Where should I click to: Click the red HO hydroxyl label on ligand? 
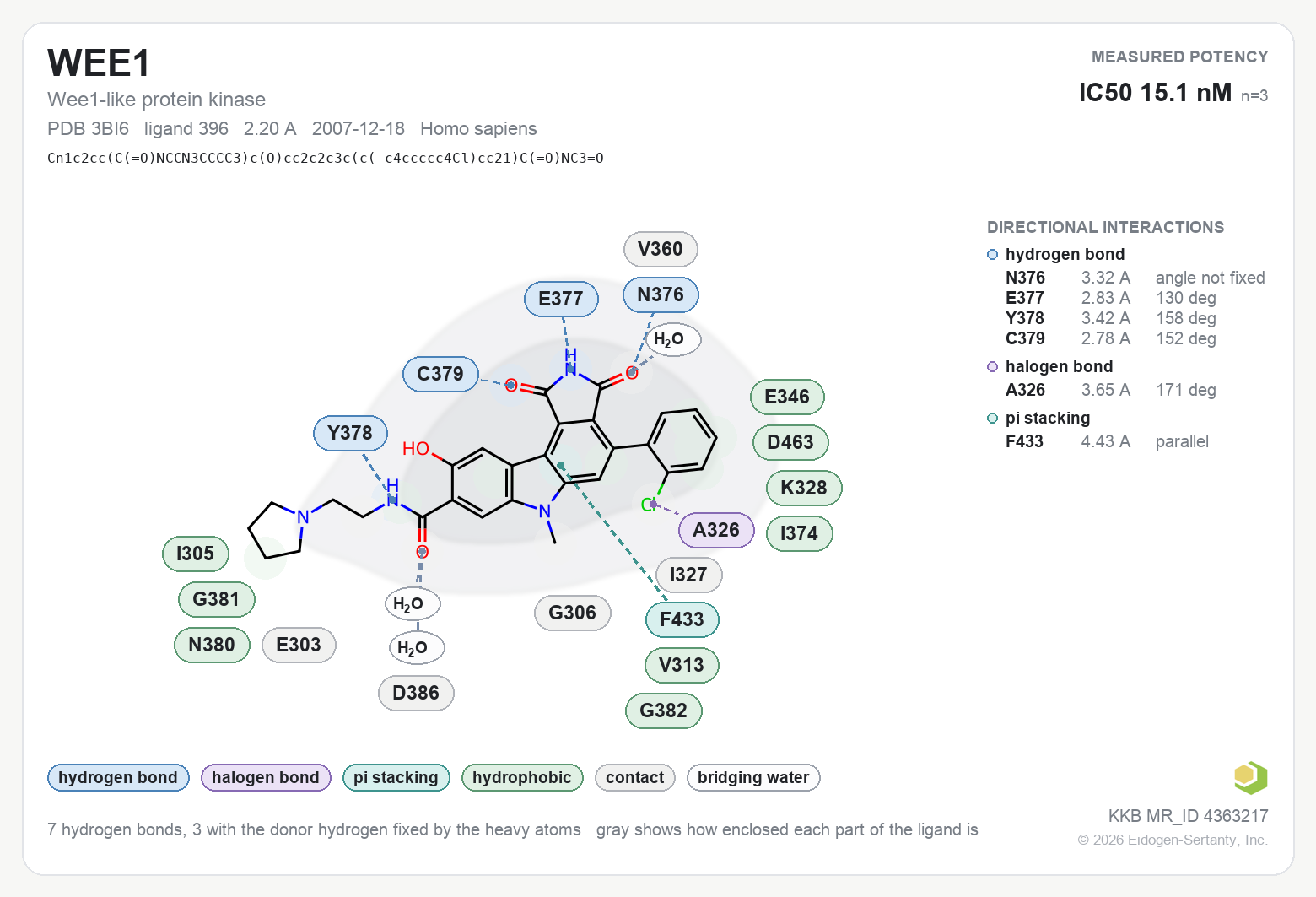pyautogui.click(x=416, y=449)
